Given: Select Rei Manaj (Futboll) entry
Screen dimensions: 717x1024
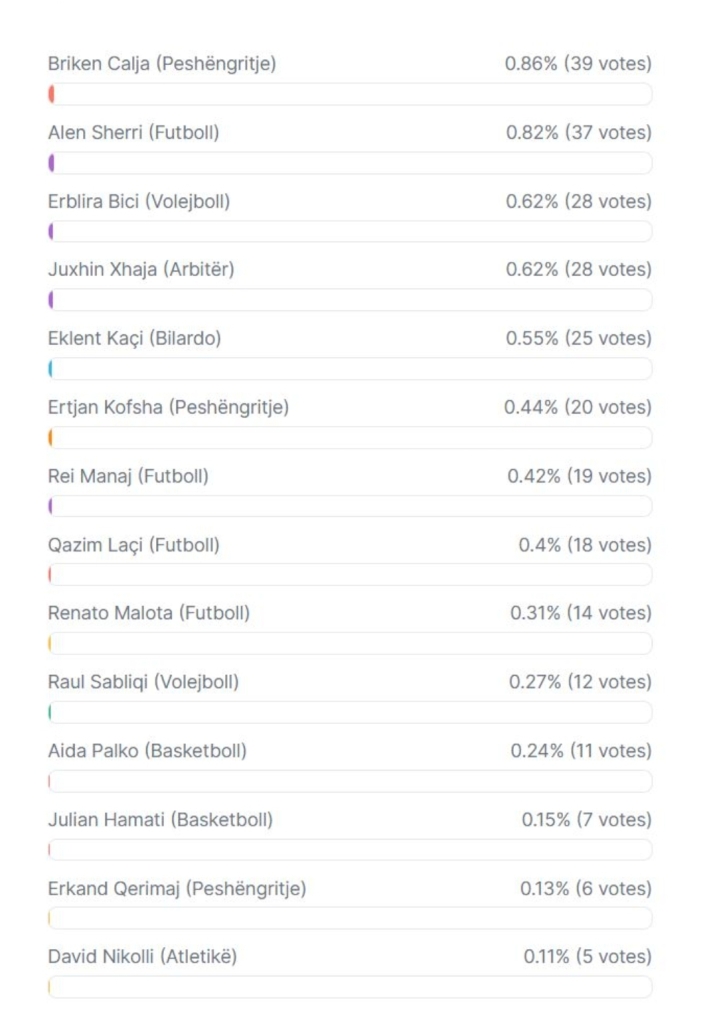Looking at the screenshot, I should click(128, 476).
